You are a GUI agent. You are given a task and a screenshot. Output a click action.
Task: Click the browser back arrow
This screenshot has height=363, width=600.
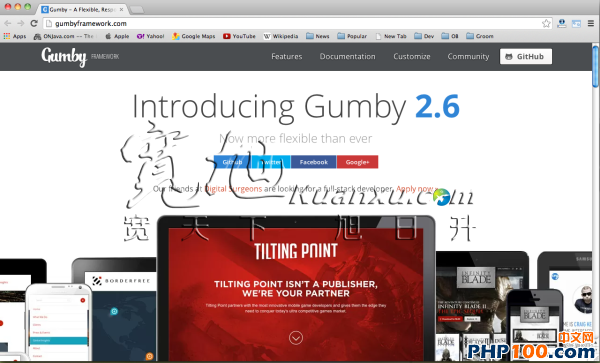tap(8, 23)
